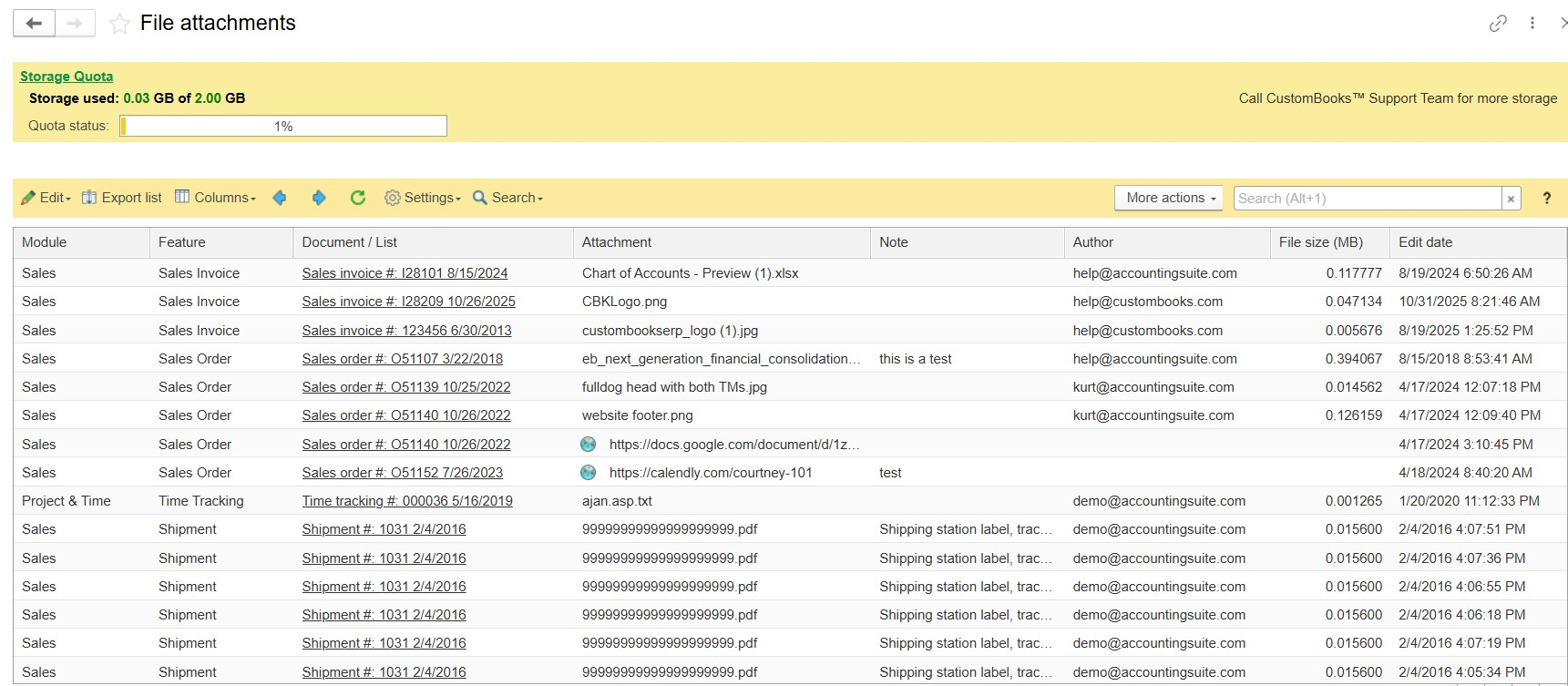Click the Quota status progress bar

[x=283, y=126]
